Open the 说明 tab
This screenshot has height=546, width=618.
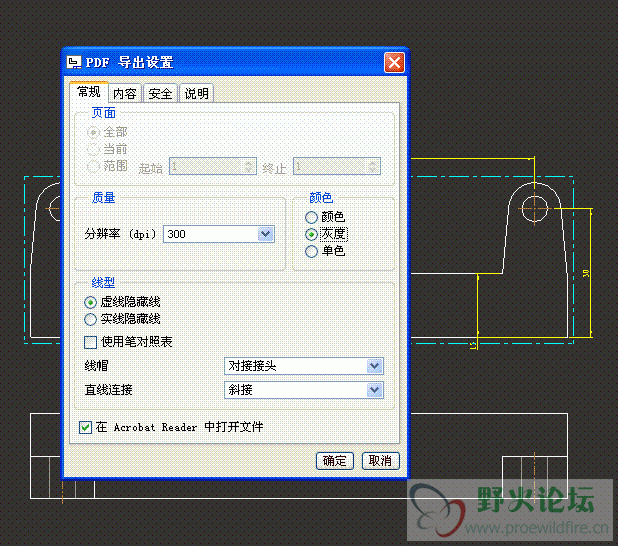(196, 93)
